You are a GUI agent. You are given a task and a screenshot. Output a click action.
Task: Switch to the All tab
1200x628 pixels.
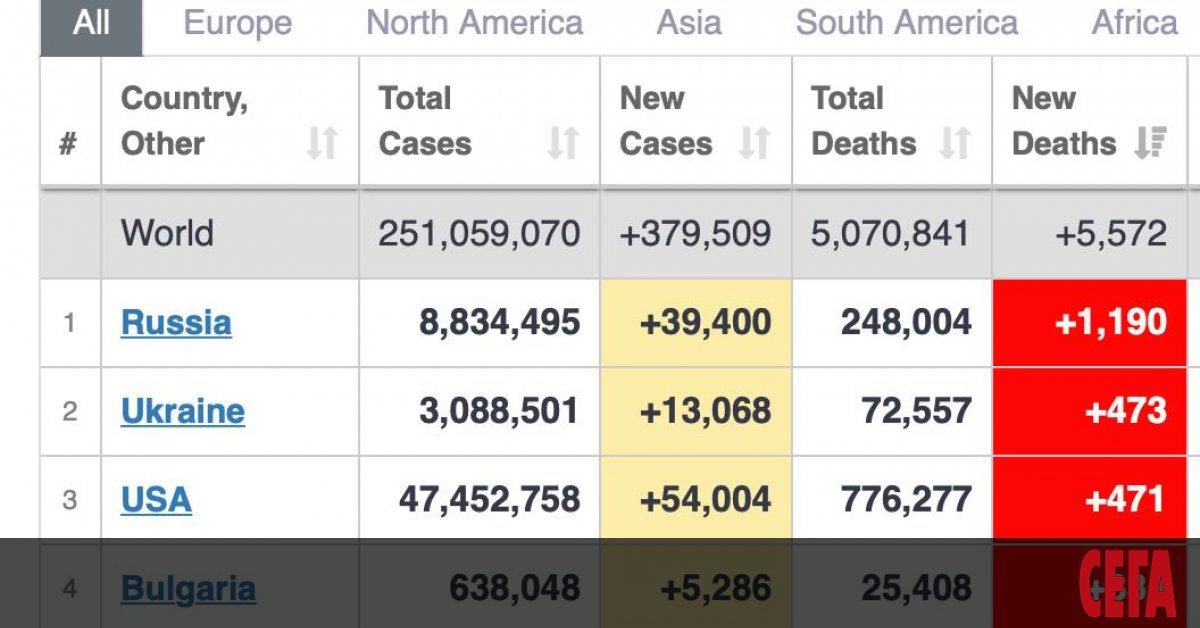91,23
